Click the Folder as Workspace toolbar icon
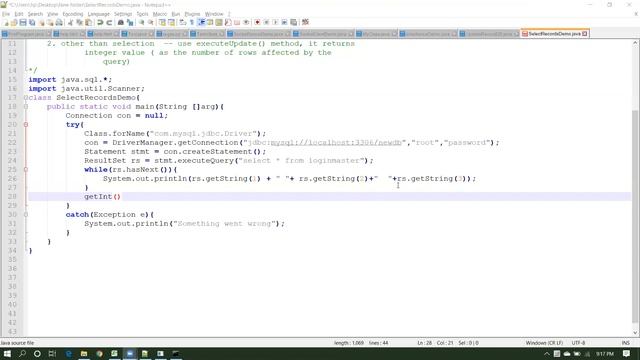Screen dimensions: 640x360 point(237,22)
